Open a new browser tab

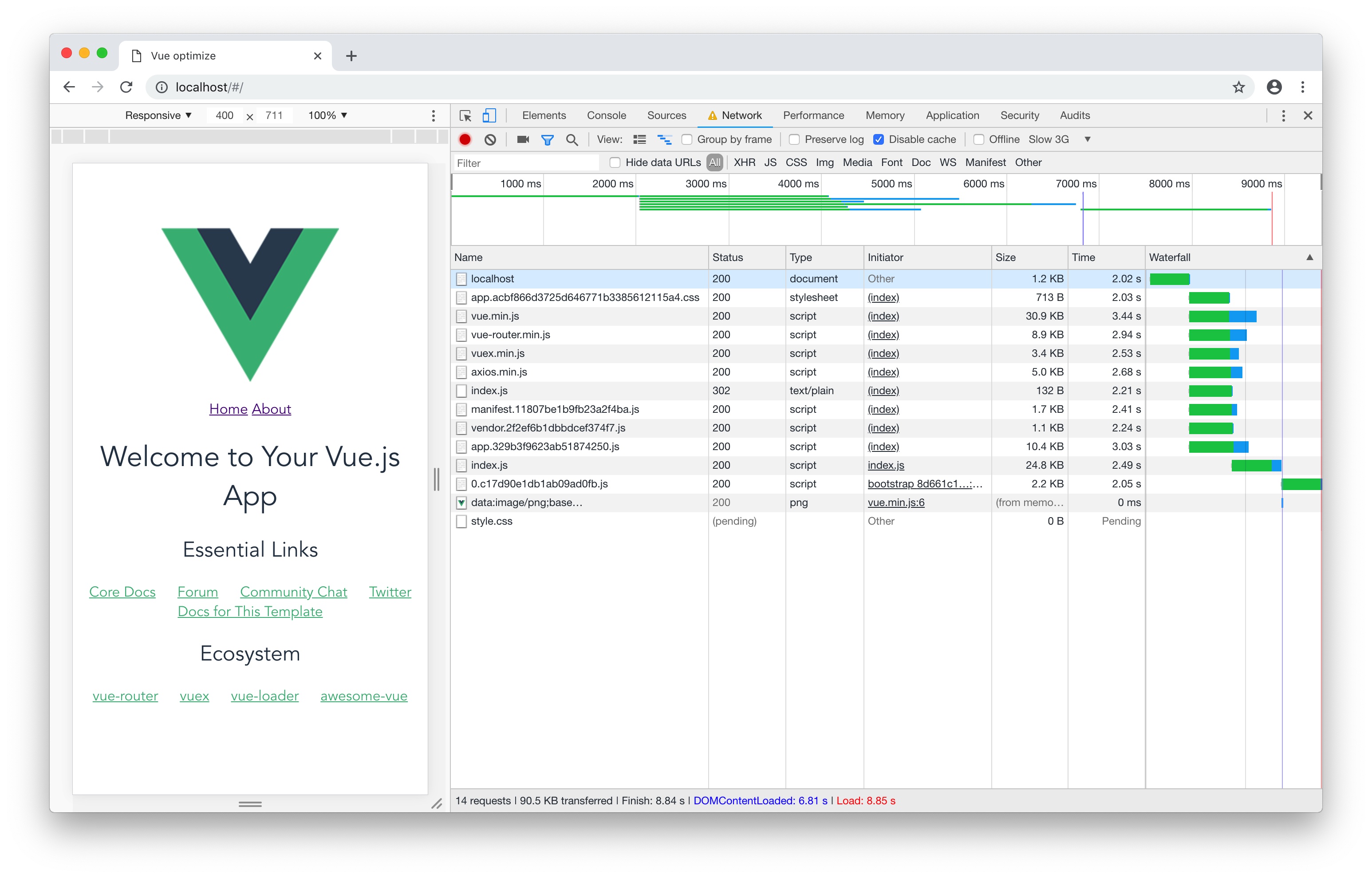[351, 56]
